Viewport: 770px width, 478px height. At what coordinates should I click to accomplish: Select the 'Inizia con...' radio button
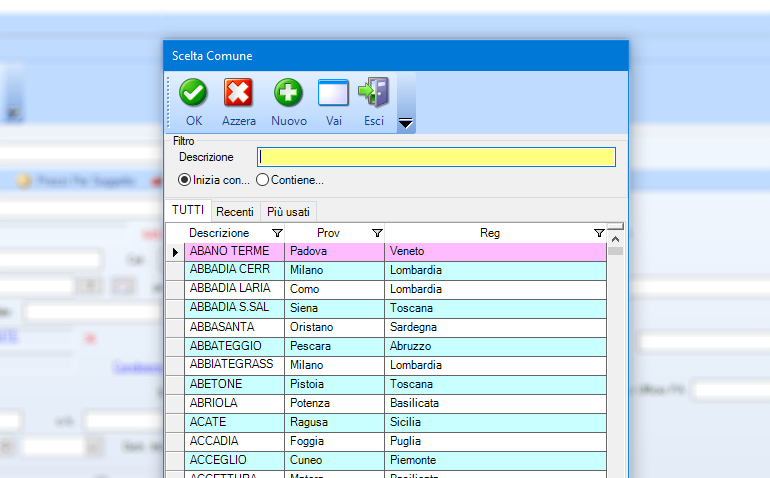point(184,180)
